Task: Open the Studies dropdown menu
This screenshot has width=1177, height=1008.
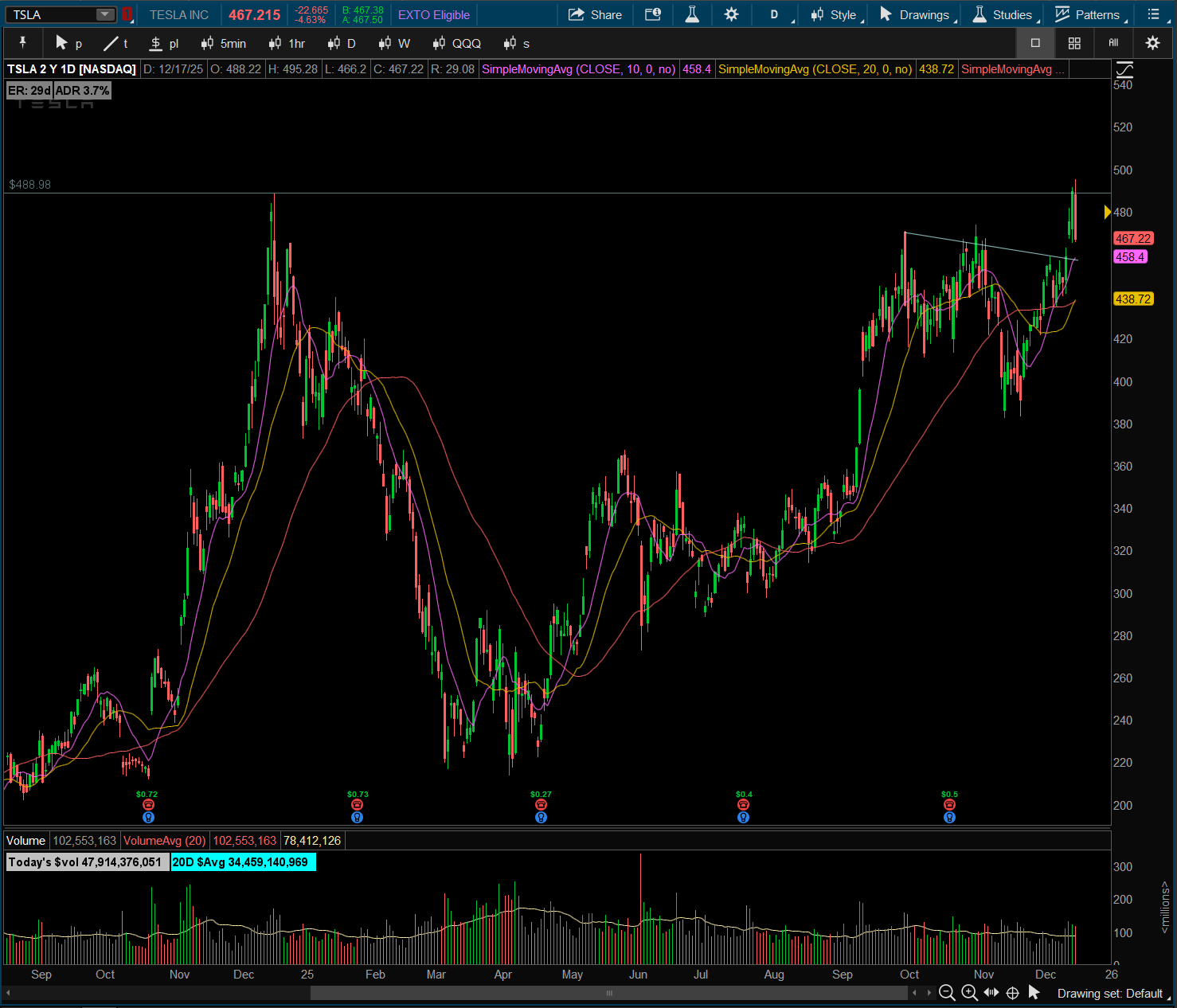Action: [1004, 14]
